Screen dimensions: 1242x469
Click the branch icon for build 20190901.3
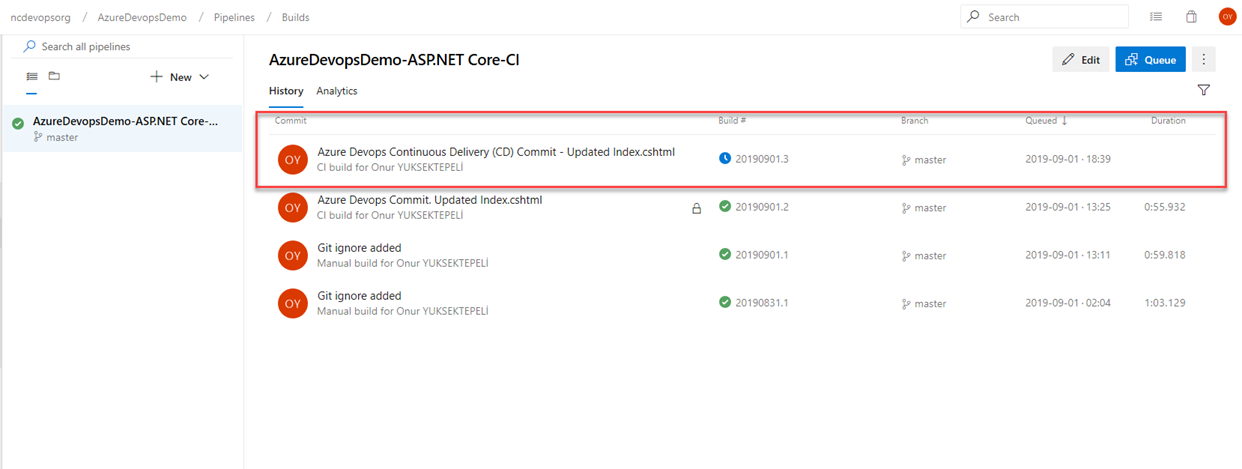[906, 160]
